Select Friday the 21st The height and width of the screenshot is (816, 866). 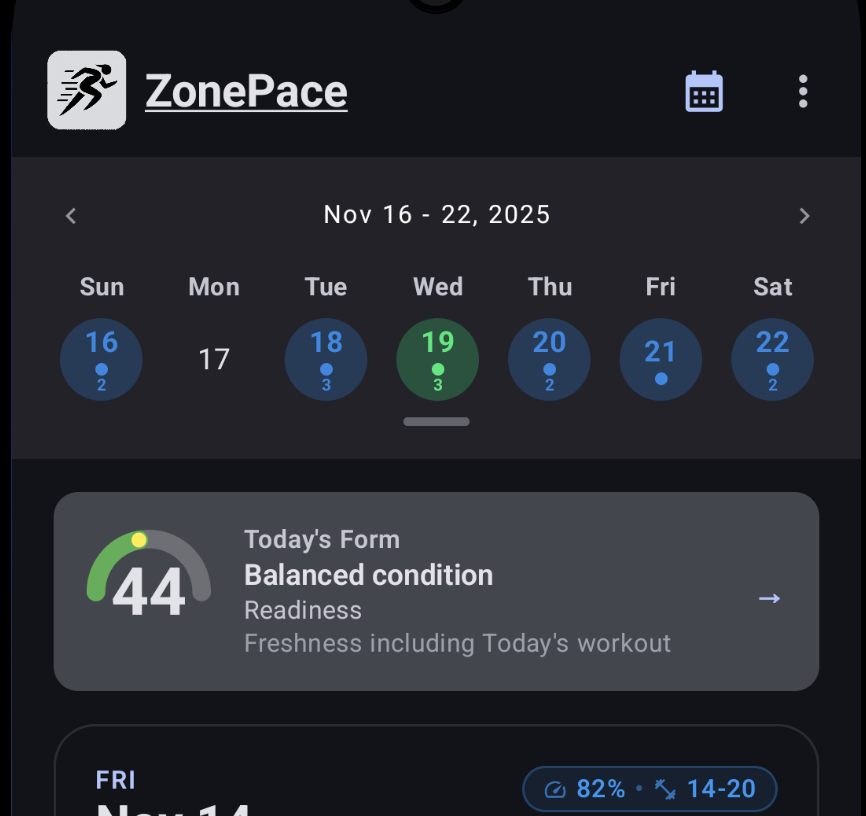click(661, 359)
